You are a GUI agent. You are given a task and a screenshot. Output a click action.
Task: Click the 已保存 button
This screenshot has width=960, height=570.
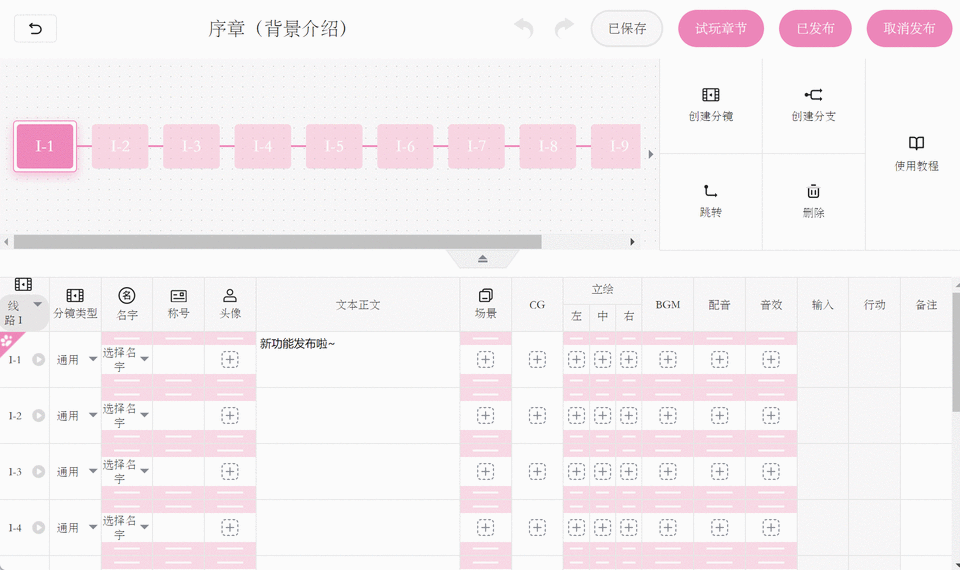click(627, 28)
